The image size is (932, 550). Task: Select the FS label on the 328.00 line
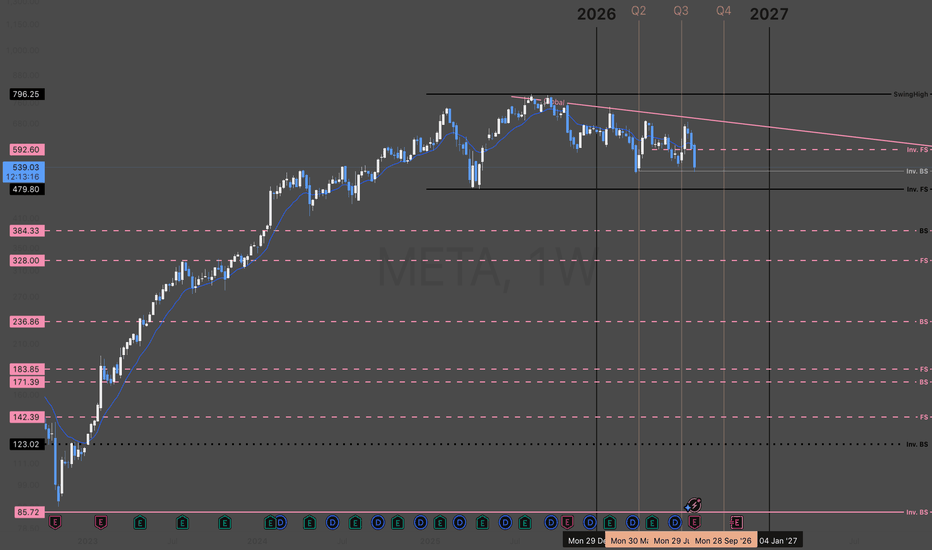click(x=924, y=260)
